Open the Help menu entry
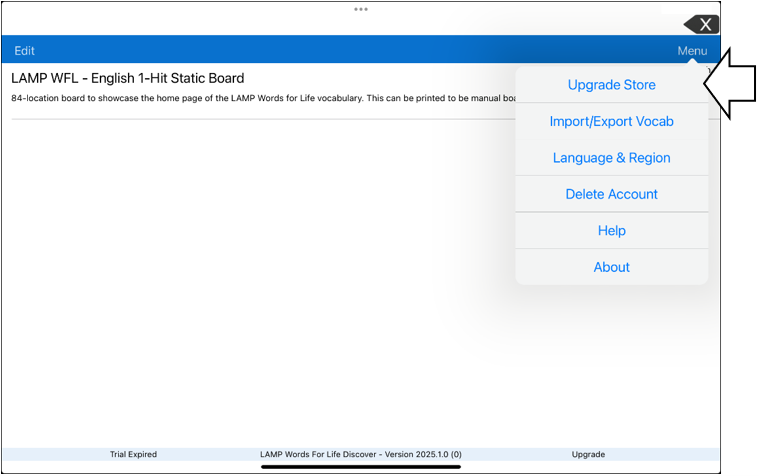The width and height of the screenshot is (759, 476). pos(611,230)
